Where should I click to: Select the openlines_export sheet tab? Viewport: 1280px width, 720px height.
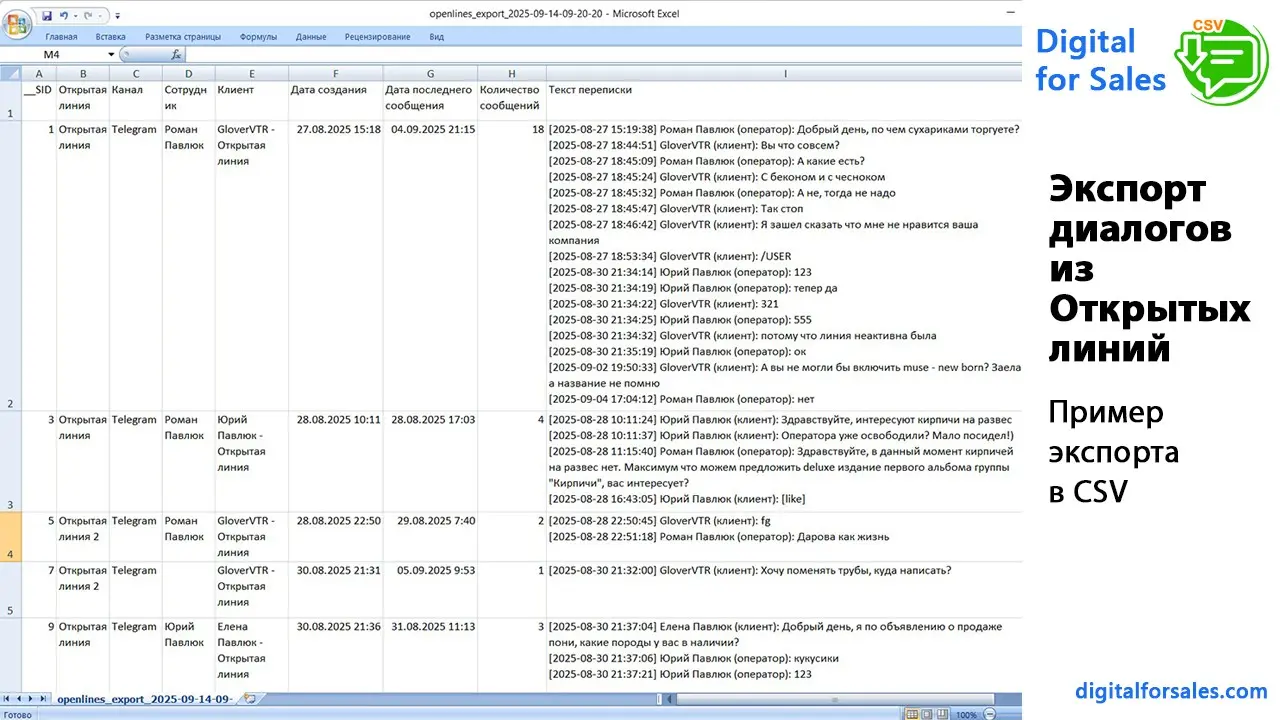tap(144, 698)
